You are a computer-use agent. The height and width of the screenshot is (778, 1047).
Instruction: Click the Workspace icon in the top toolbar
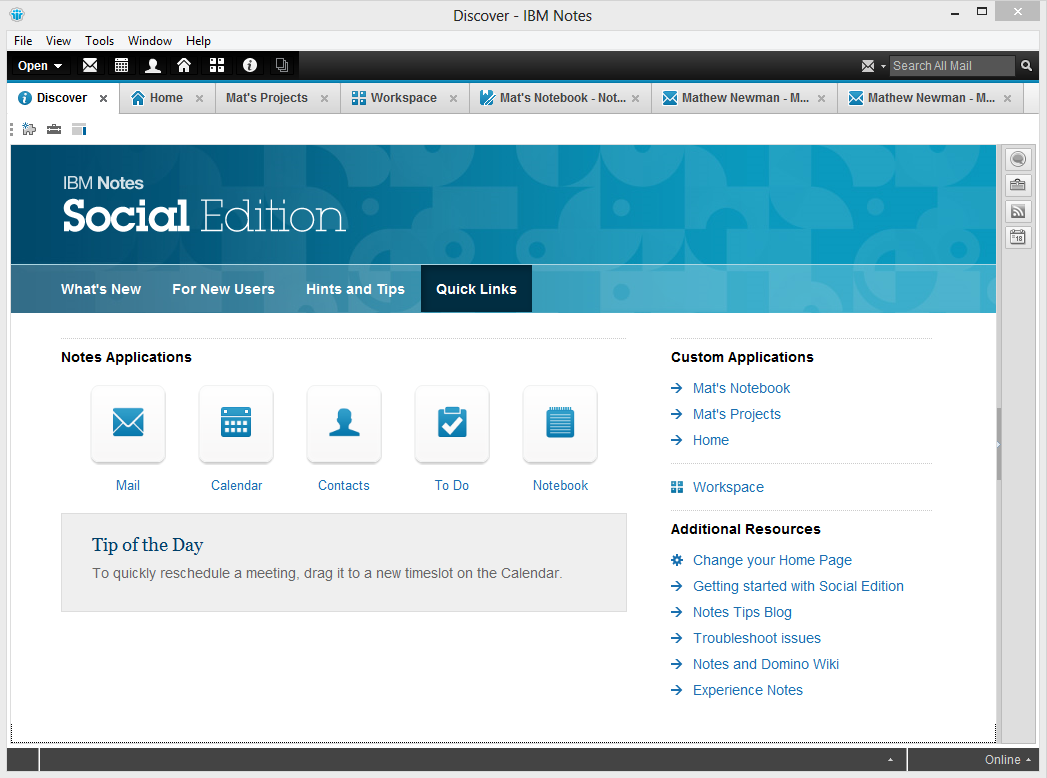point(216,66)
